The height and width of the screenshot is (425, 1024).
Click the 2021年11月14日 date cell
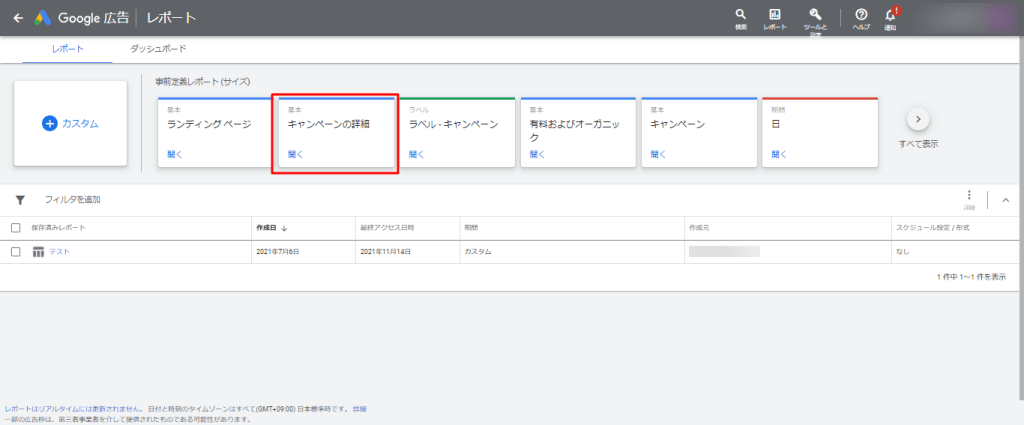pyautogui.click(x=384, y=252)
